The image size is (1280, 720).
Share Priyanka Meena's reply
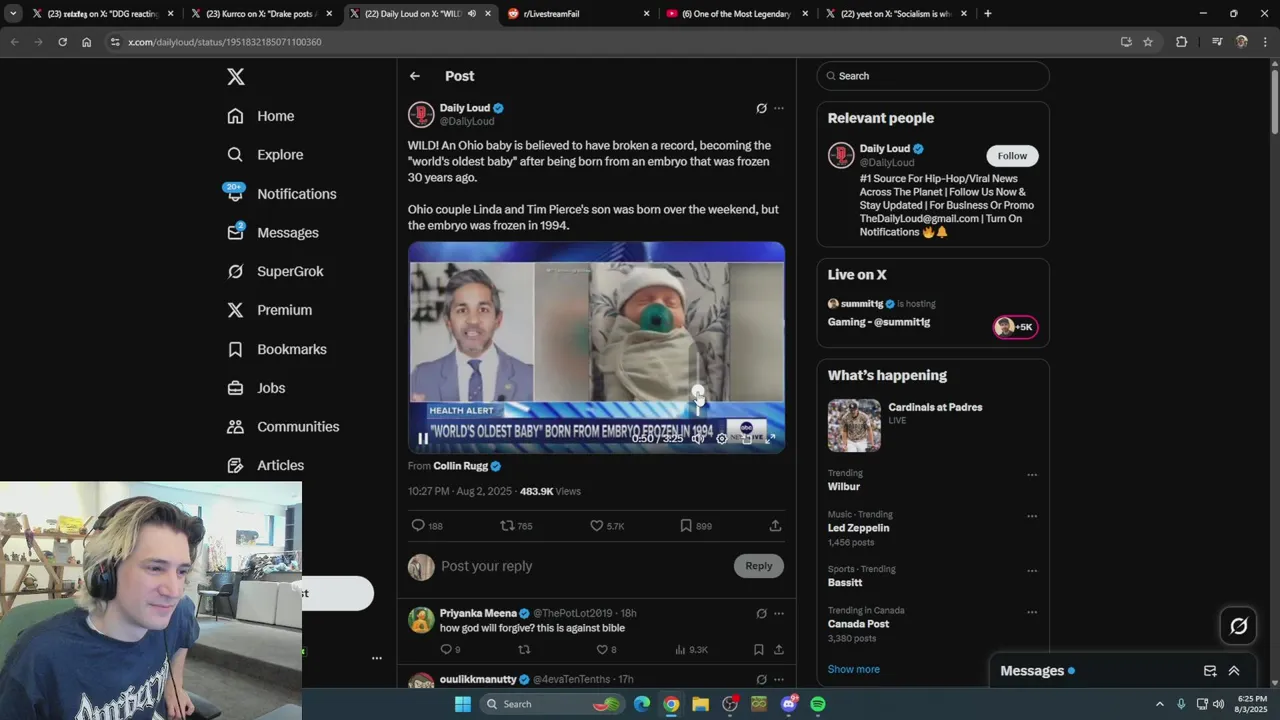pos(778,650)
